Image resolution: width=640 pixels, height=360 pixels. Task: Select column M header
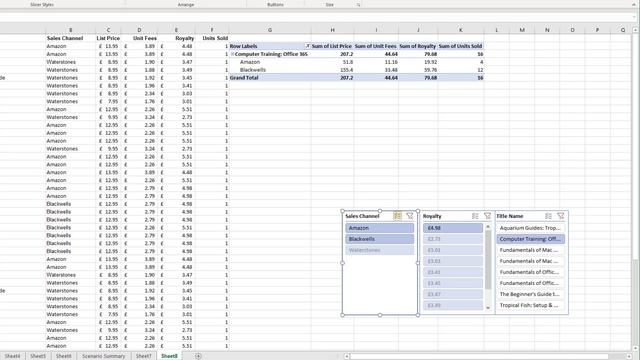pyautogui.click(x=522, y=30)
